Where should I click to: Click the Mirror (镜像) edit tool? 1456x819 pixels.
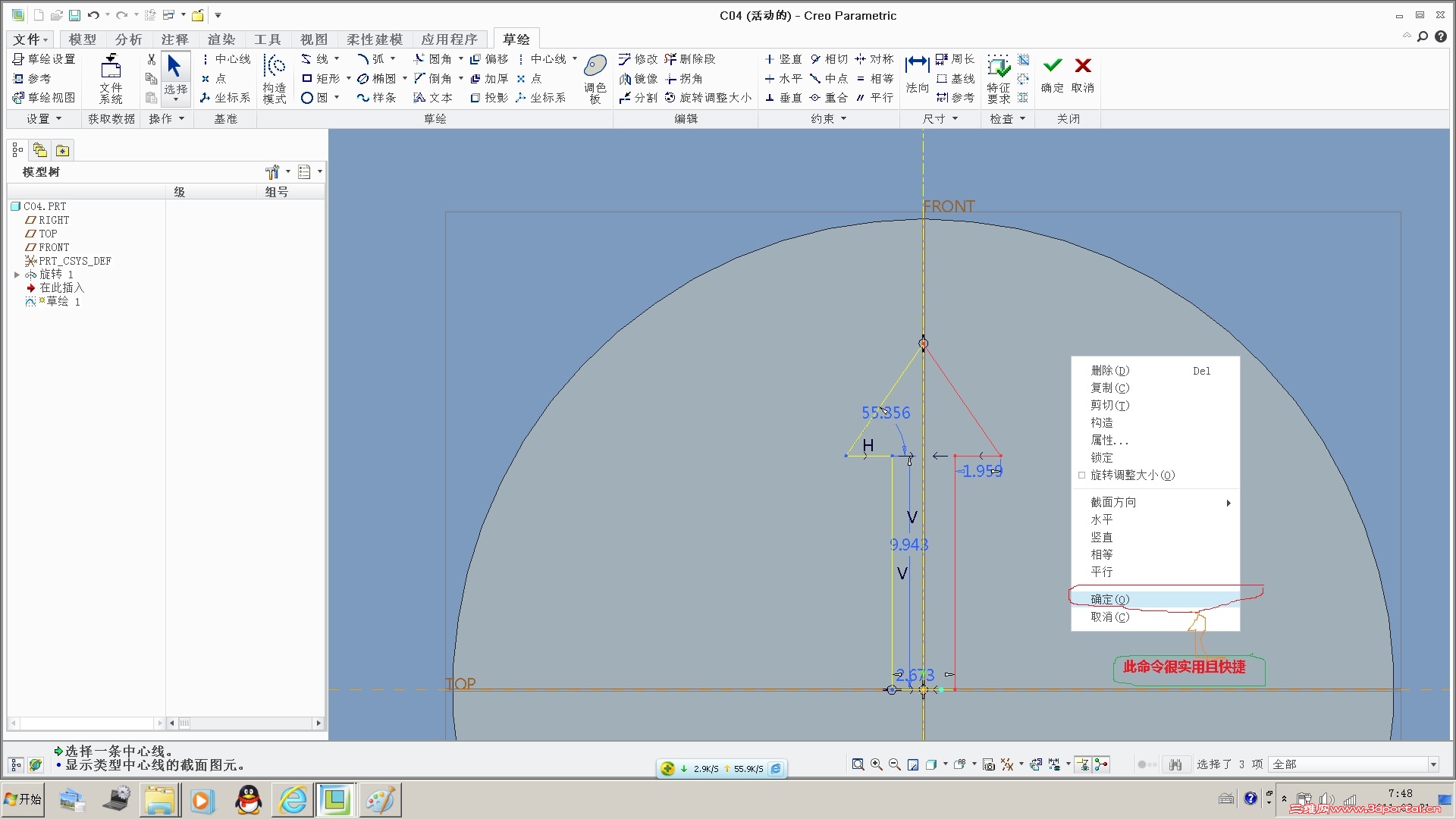tap(639, 78)
